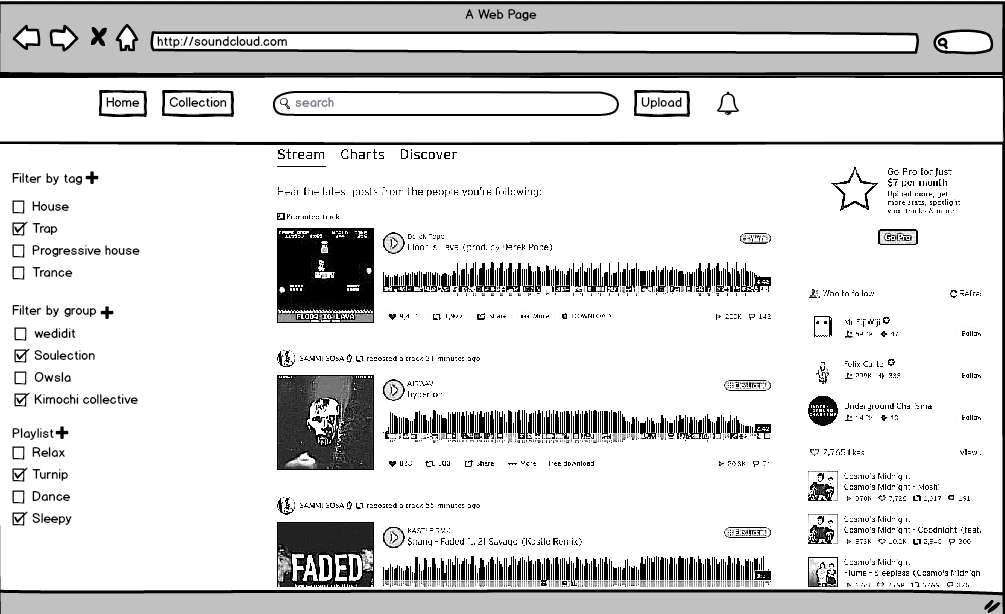Switch to the Stream tab
This screenshot has height=614, width=1005.
[301, 154]
